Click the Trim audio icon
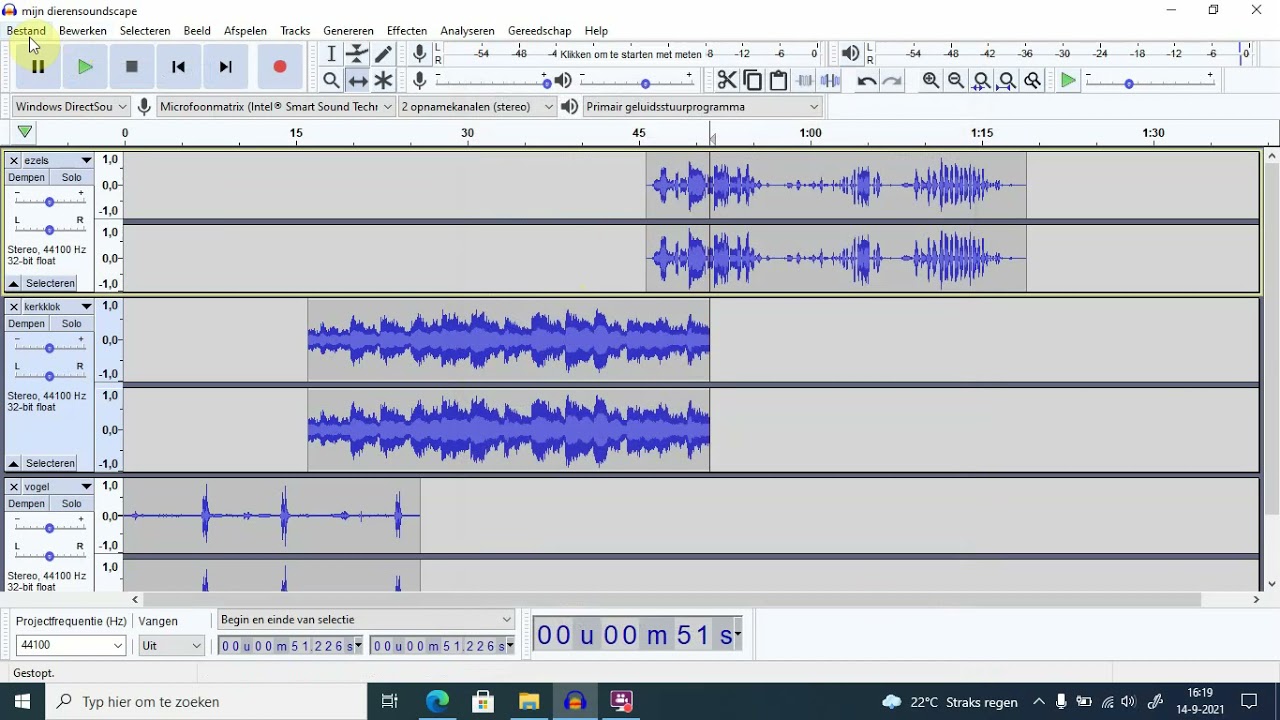The width and height of the screenshot is (1280, 720). coord(805,80)
